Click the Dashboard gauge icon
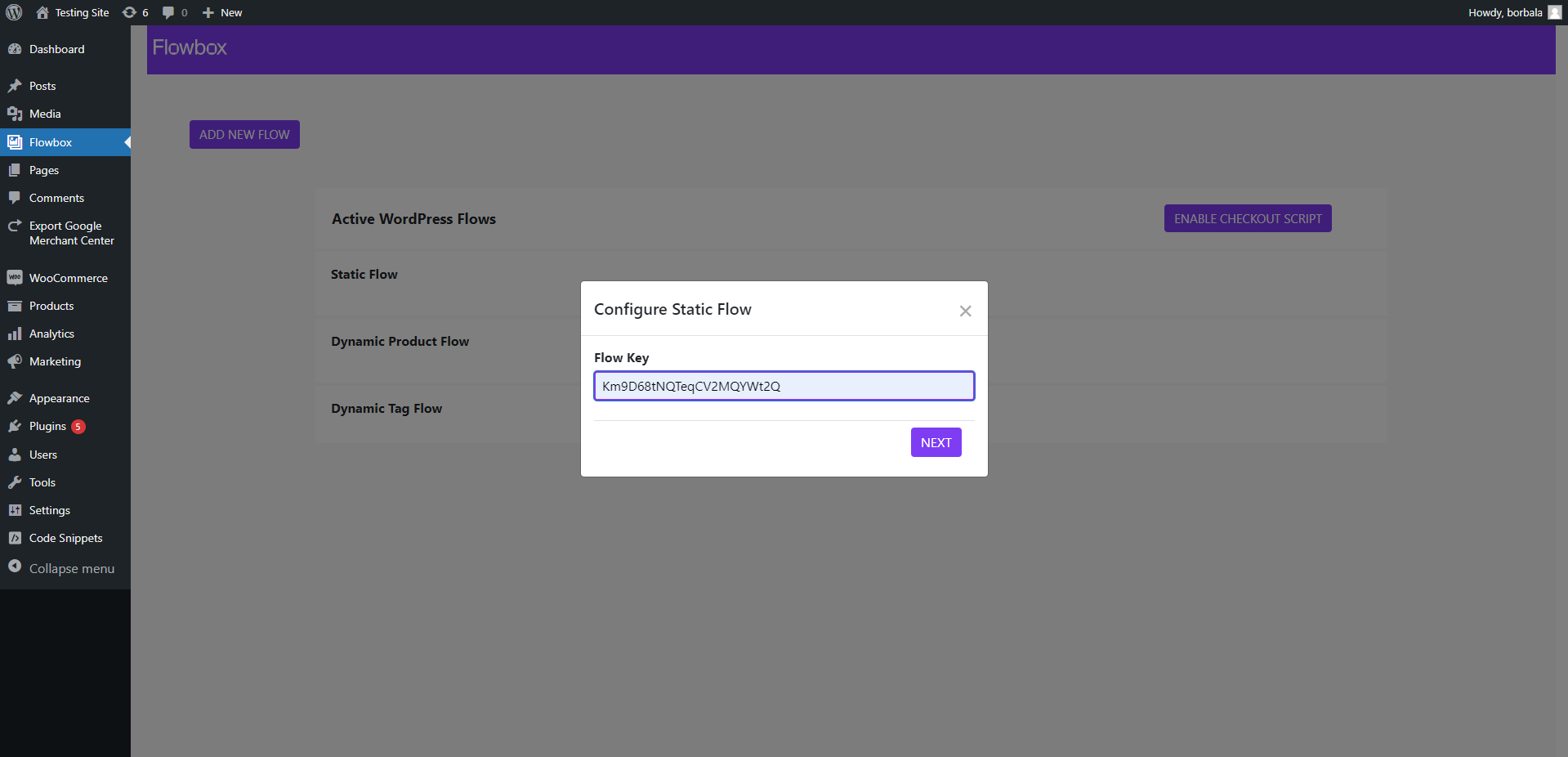1568x757 pixels. (15, 49)
